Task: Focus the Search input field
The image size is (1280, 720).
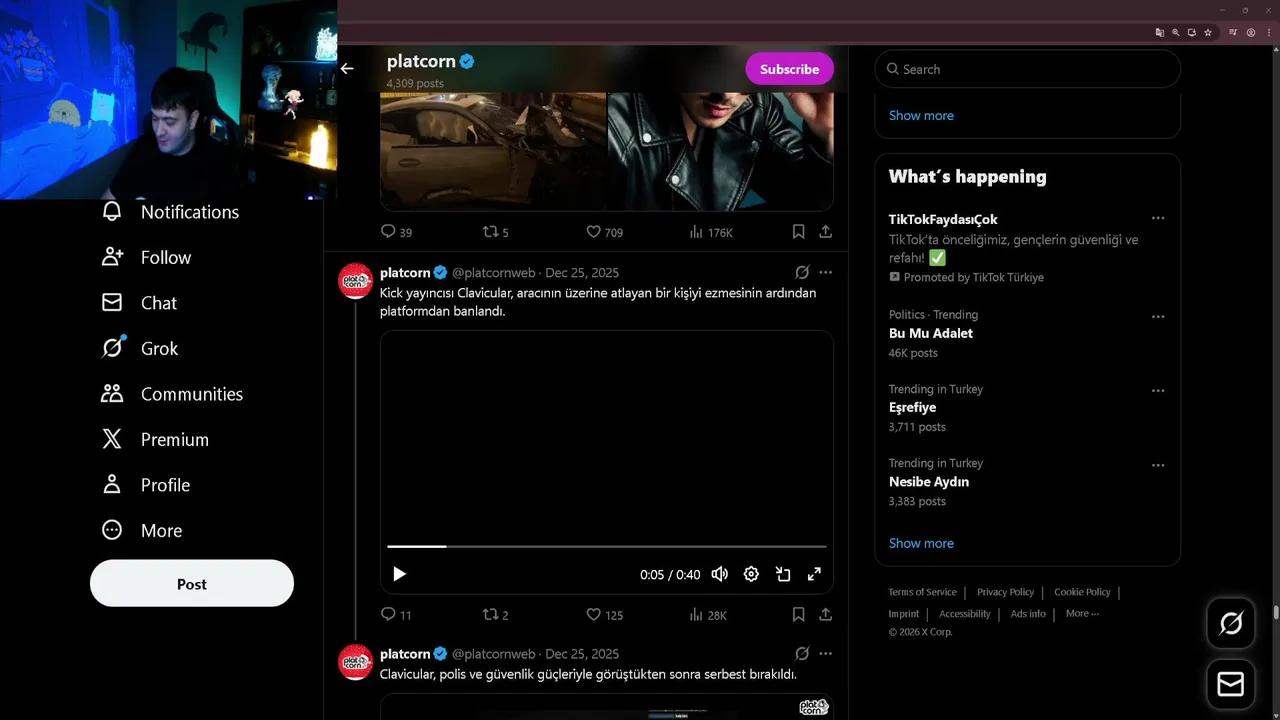Action: (x=1028, y=69)
